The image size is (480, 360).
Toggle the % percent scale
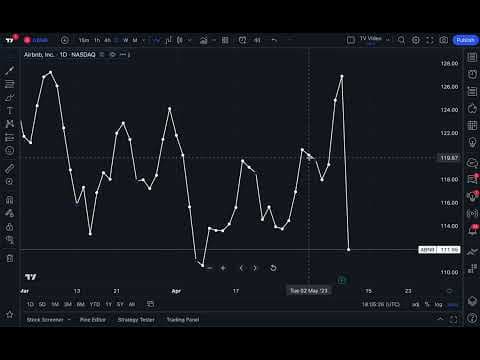click(427, 304)
